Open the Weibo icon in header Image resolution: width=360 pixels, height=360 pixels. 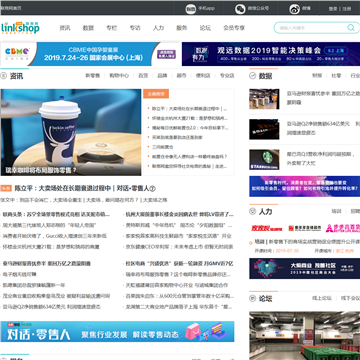click(x=295, y=9)
